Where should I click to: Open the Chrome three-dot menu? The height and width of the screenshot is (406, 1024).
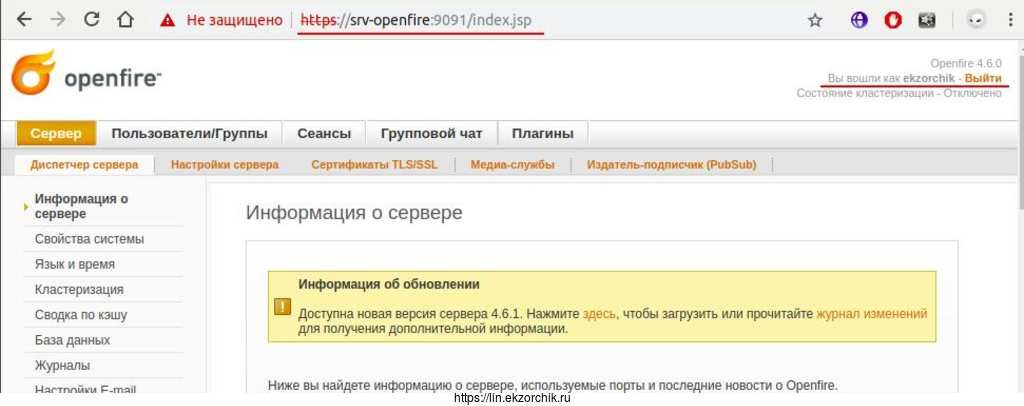pos(1010,19)
